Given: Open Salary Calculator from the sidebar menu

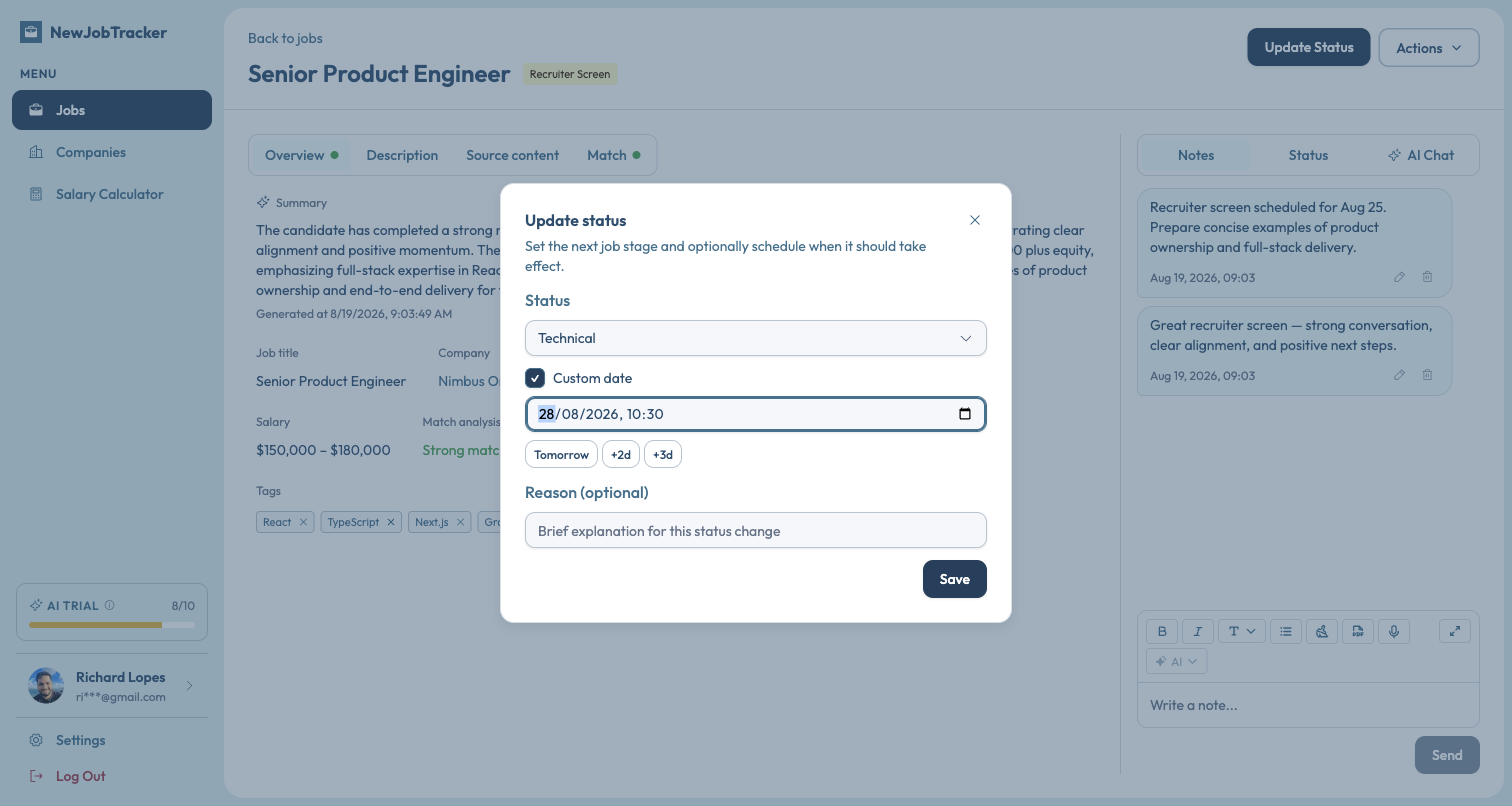Looking at the screenshot, I should tap(112, 194).
